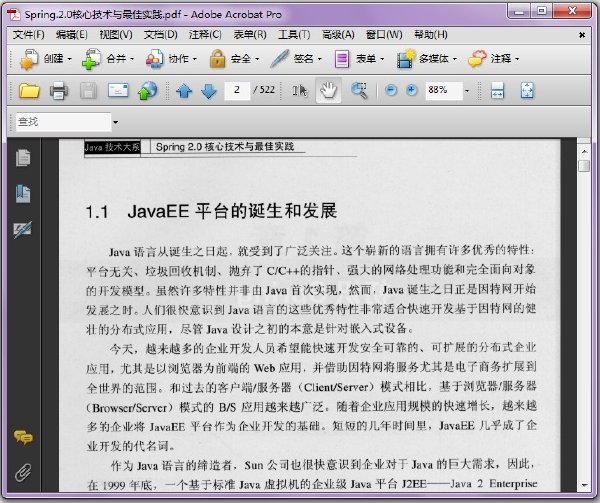
Task: Expand the 注释 toolbar dropdown arrow
Action: tap(517, 59)
